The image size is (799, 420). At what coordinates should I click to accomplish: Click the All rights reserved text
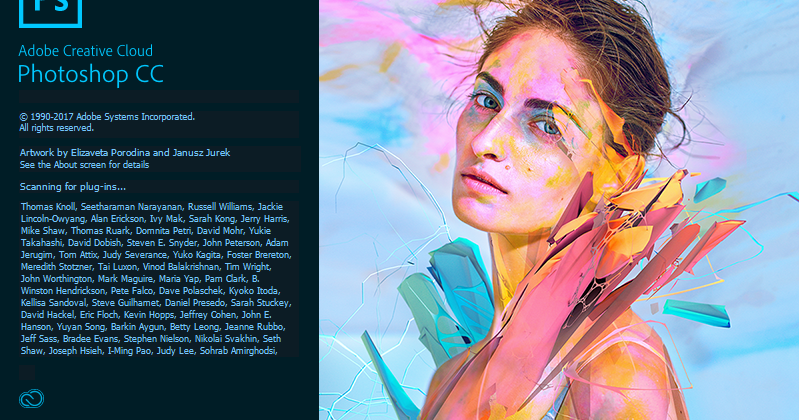pos(57,128)
